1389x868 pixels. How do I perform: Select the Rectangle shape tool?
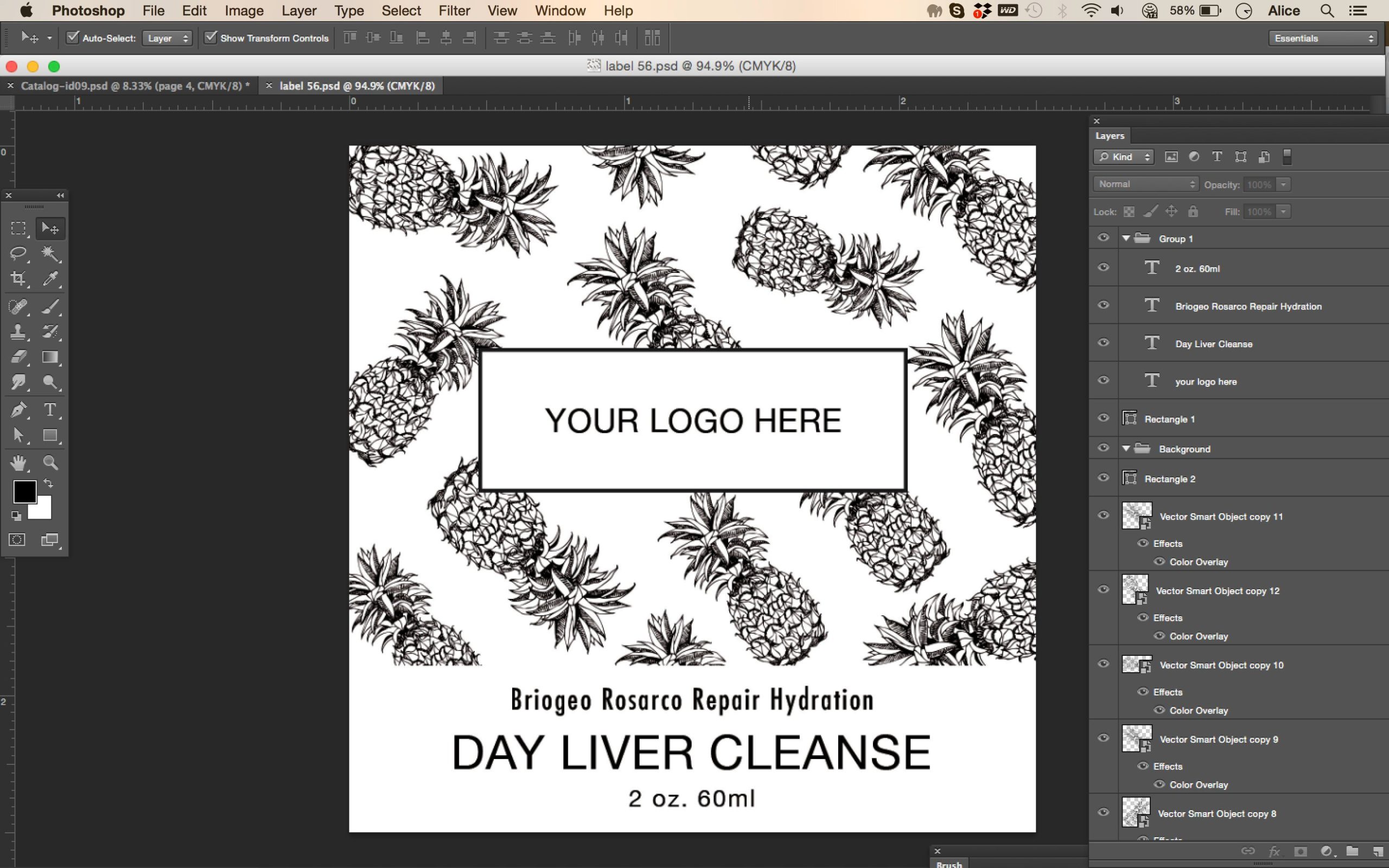pos(50,435)
